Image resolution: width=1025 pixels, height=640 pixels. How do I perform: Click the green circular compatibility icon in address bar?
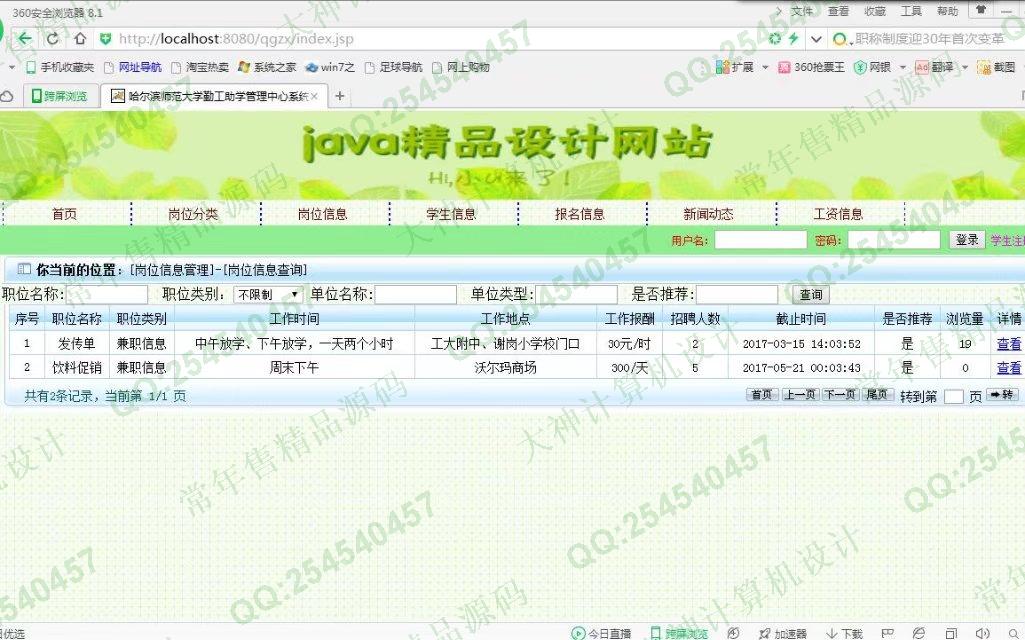pos(775,39)
